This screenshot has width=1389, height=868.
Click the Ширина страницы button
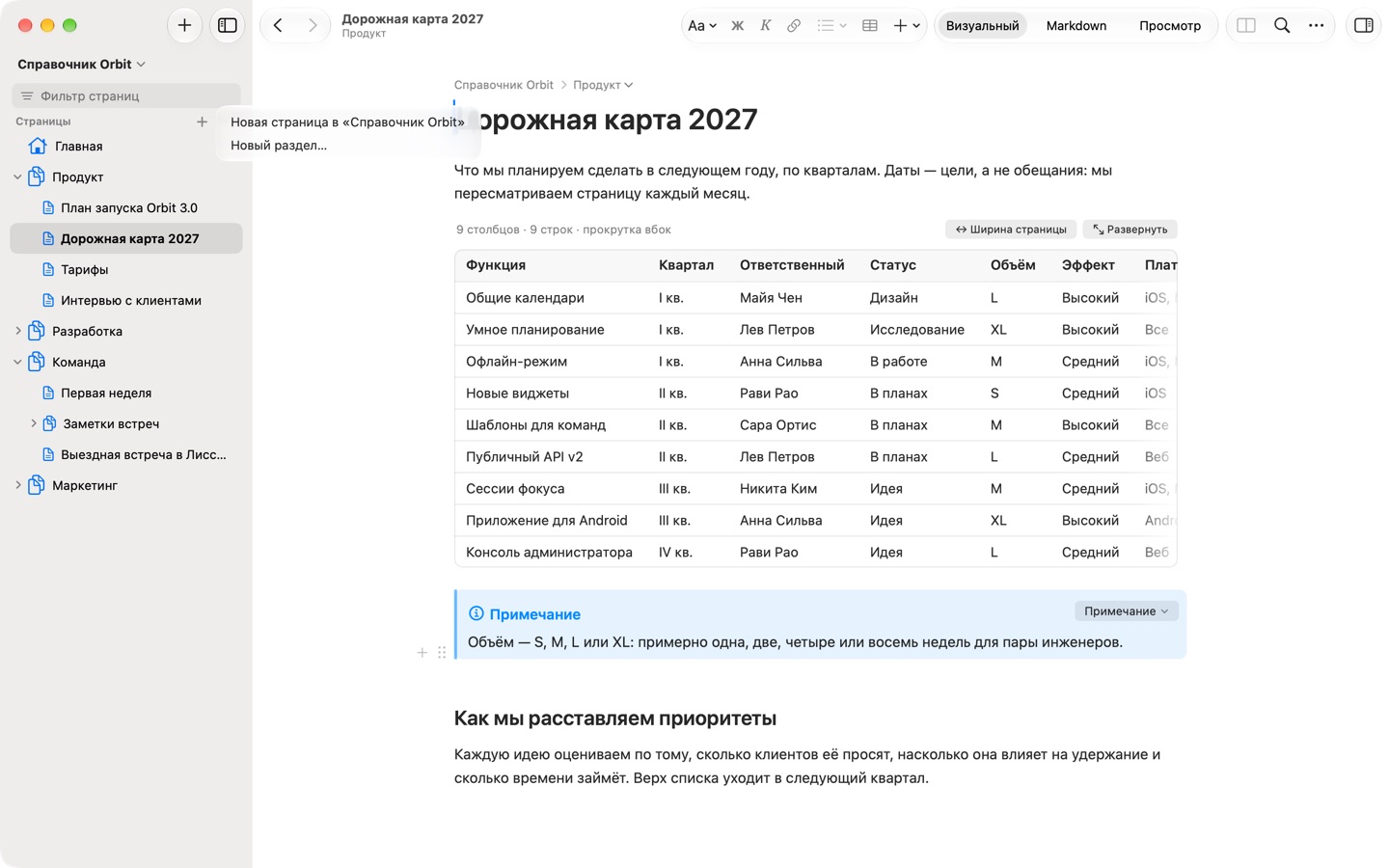click(1011, 230)
